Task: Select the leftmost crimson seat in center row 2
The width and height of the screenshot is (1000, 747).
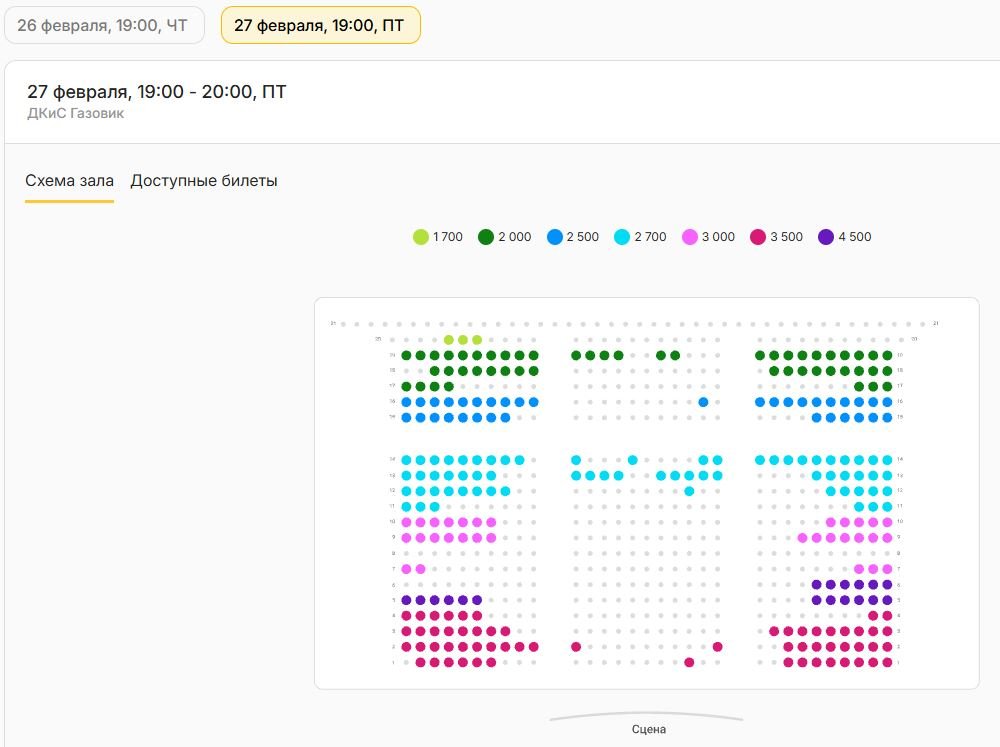Action: click(576, 647)
